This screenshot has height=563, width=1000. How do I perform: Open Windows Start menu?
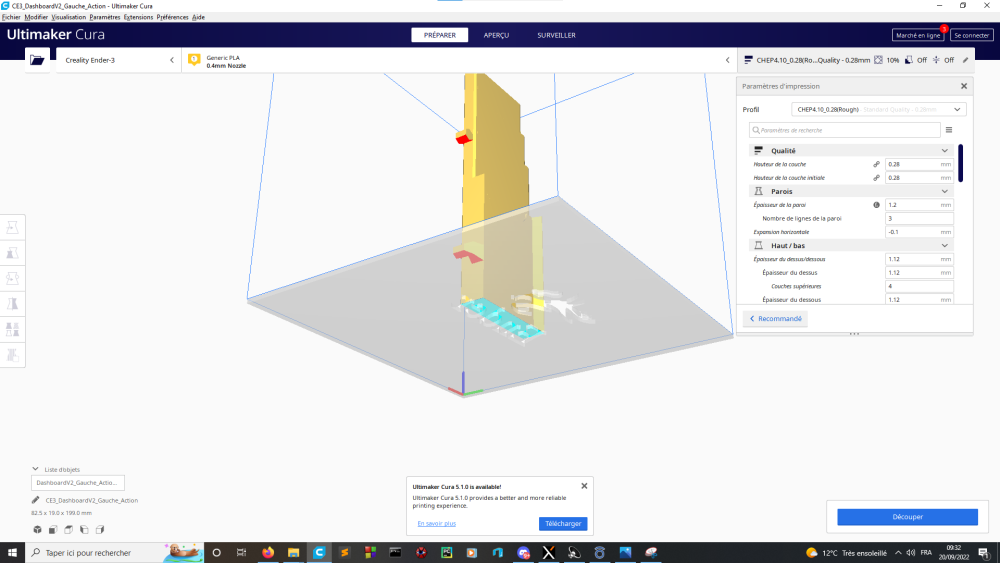12,552
